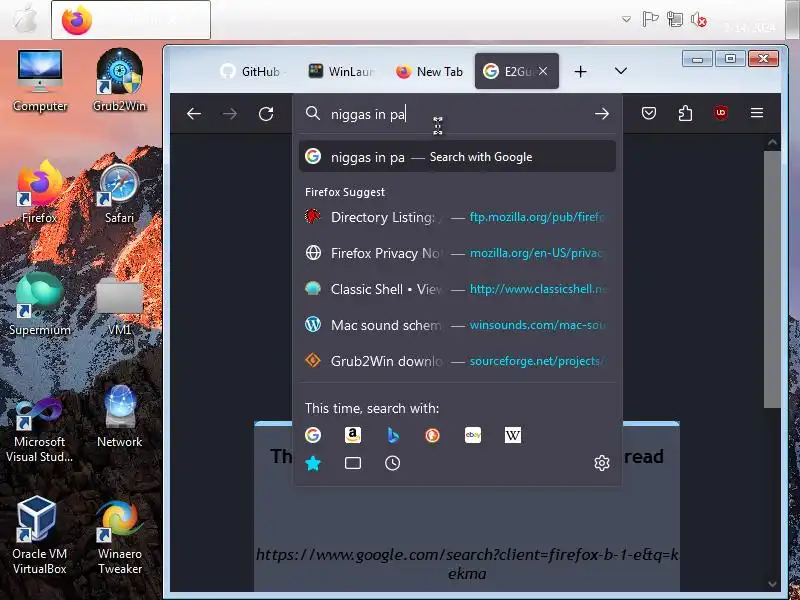Click the Apple logo start button
This screenshot has height=600, width=800.
point(24,20)
